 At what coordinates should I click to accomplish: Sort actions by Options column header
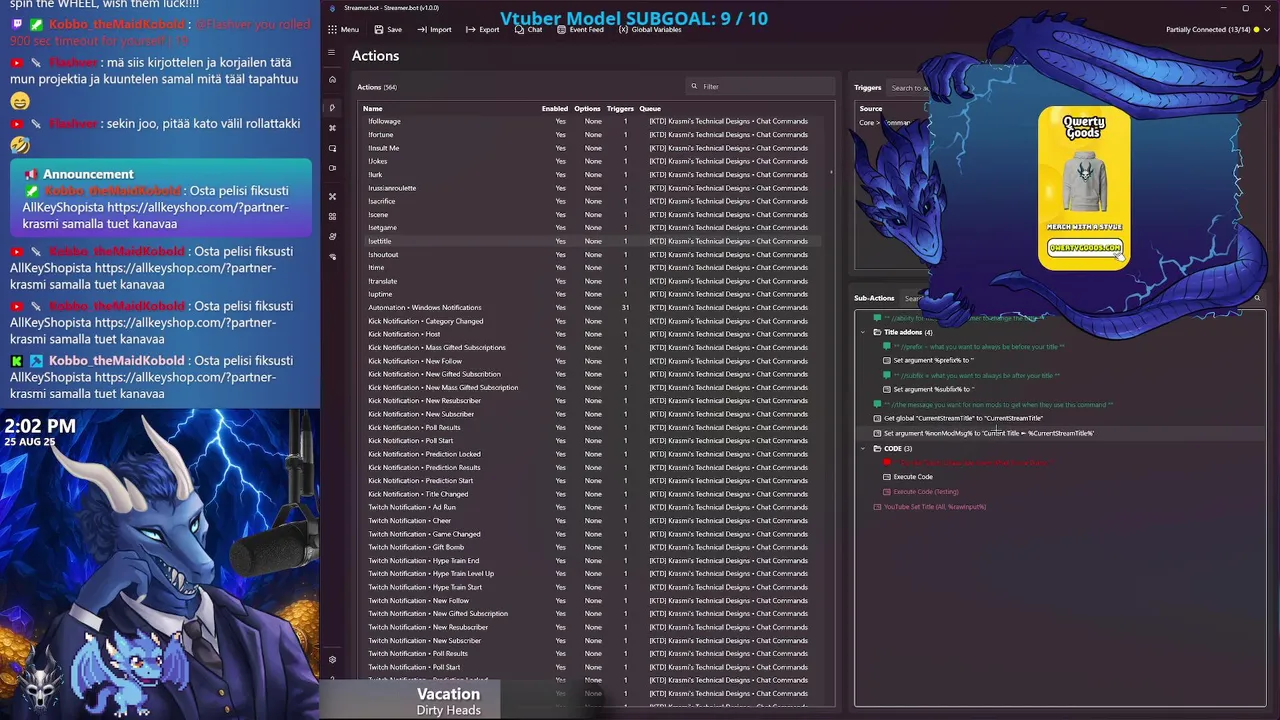coord(587,108)
